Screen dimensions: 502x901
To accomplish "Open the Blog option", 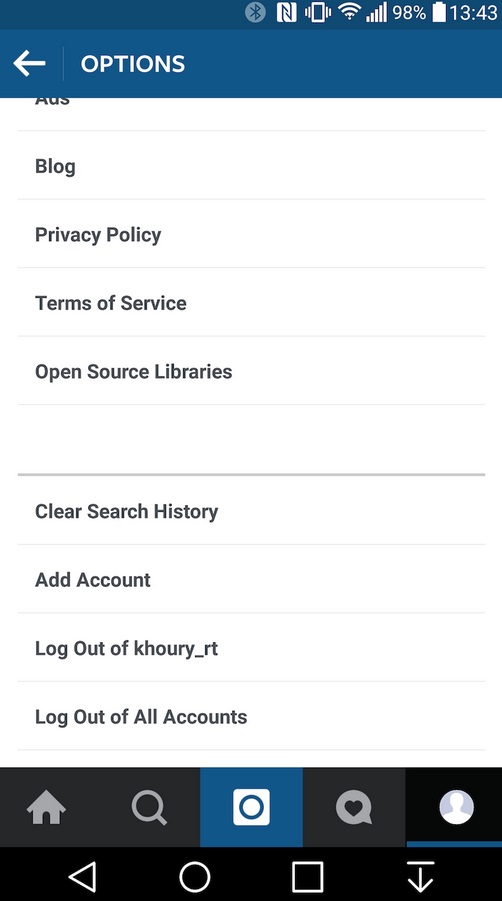I will tap(251, 166).
